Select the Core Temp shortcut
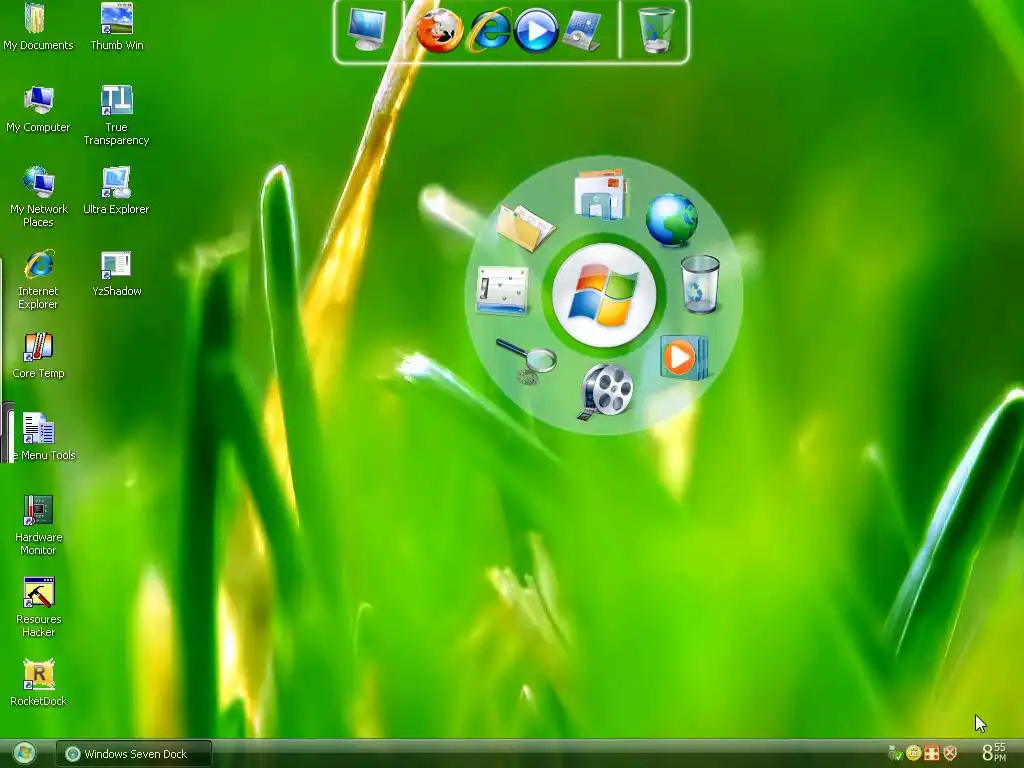Viewport: 1024px width, 768px height. [38, 355]
